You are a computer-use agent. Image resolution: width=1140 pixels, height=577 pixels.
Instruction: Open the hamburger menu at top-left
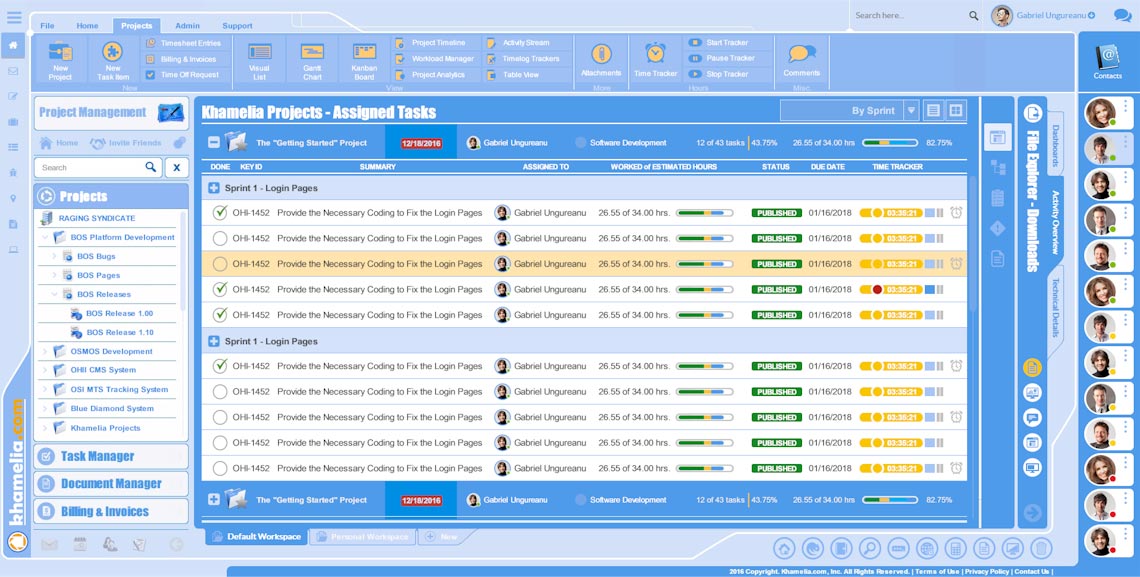tap(14, 17)
